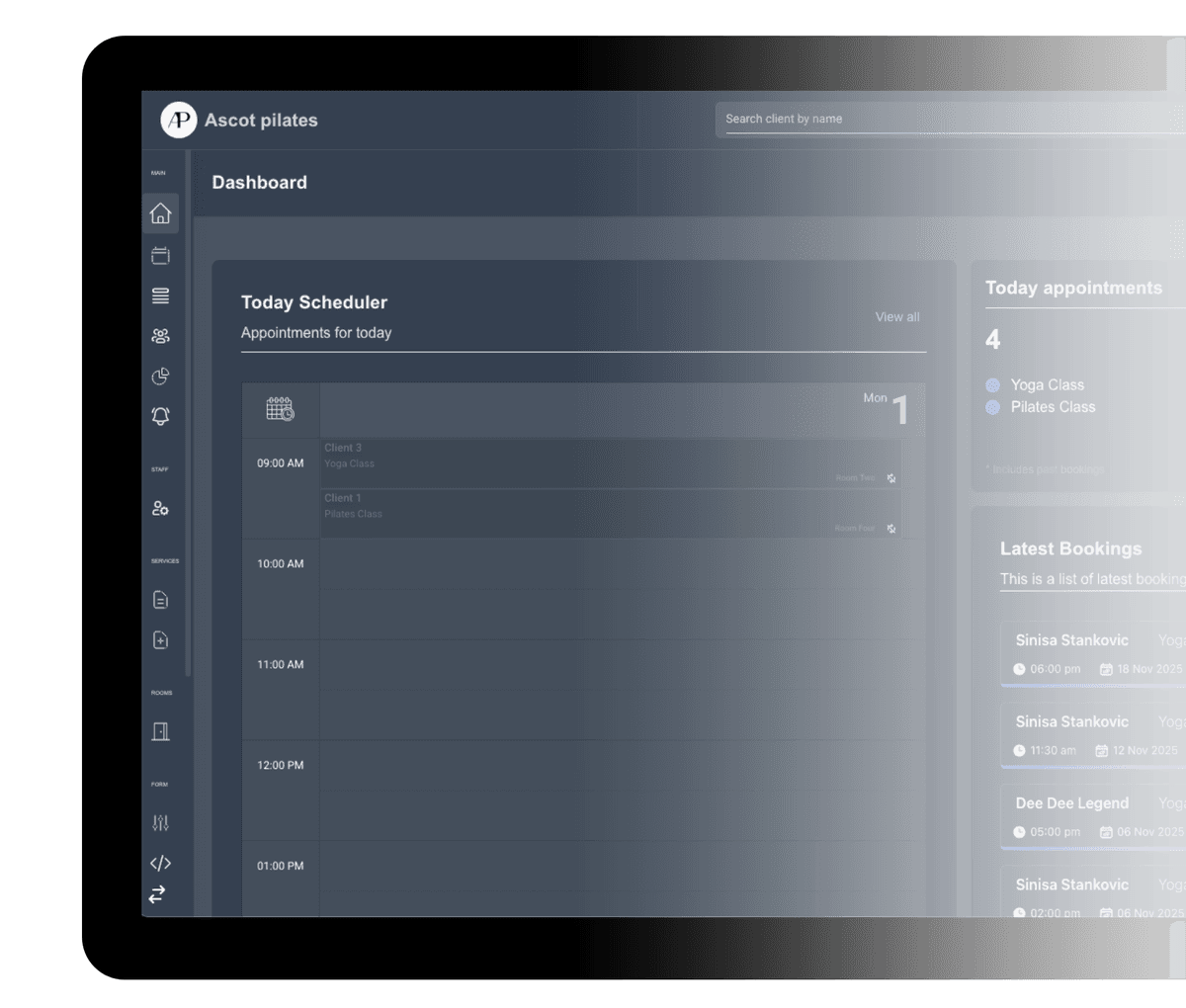Click the Ascot pilates AP logo
The width and height of the screenshot is (1186, 1008).
(179, 121)
